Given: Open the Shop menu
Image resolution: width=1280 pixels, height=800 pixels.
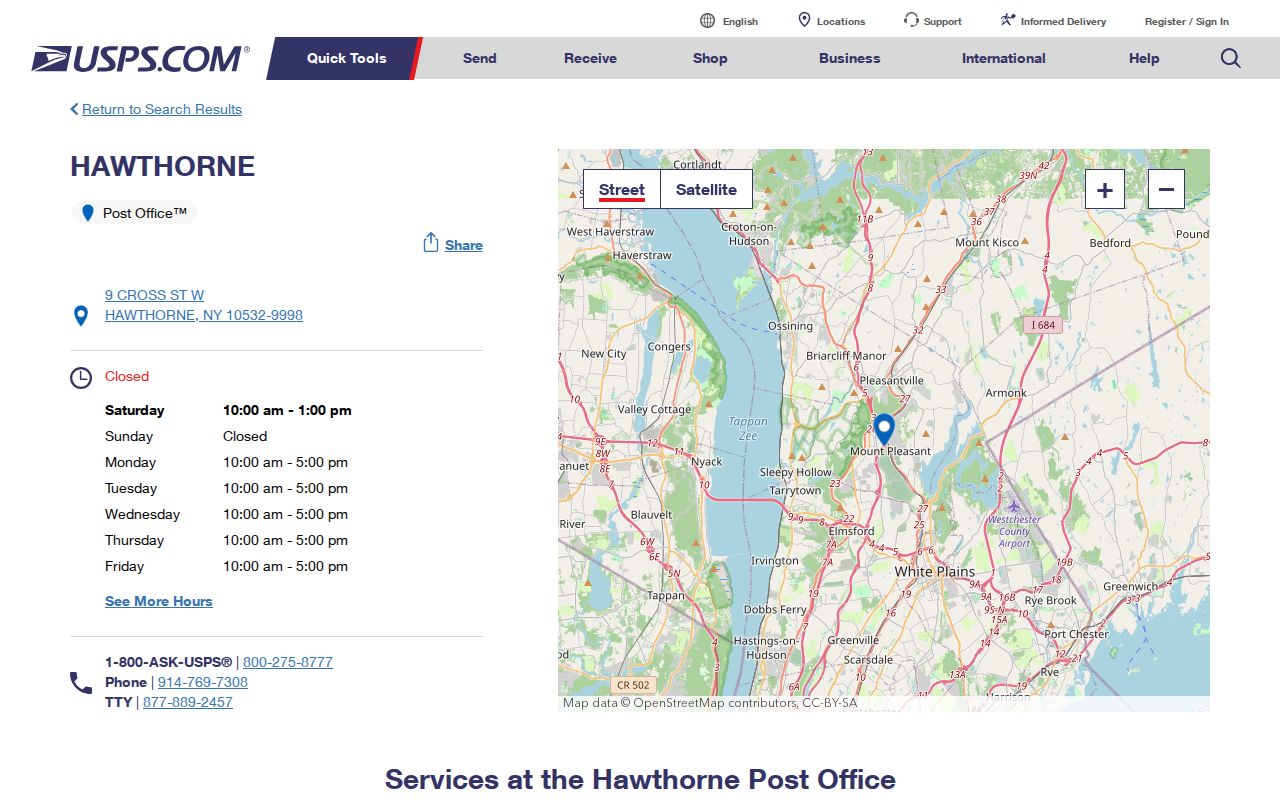Looking at the screenshot, I should [710, 58].
